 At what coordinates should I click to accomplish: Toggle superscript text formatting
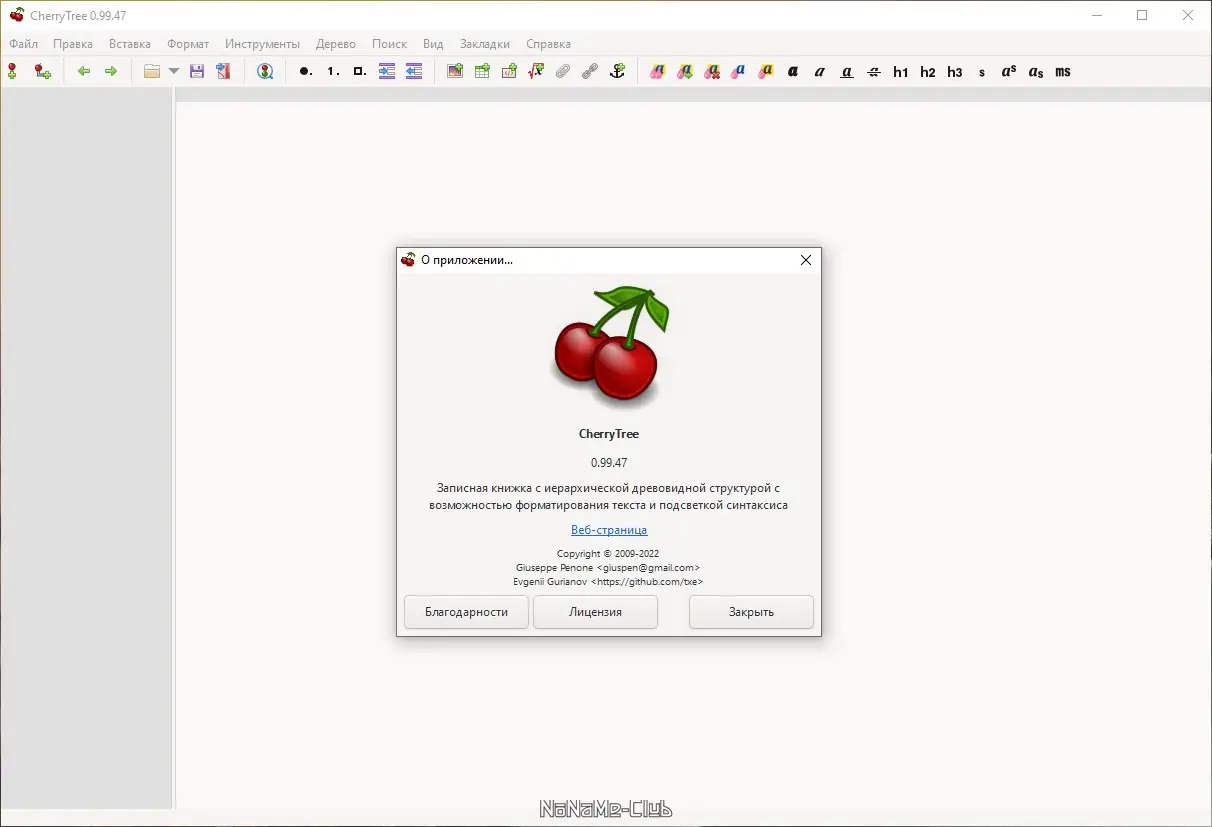(1009, 72)
